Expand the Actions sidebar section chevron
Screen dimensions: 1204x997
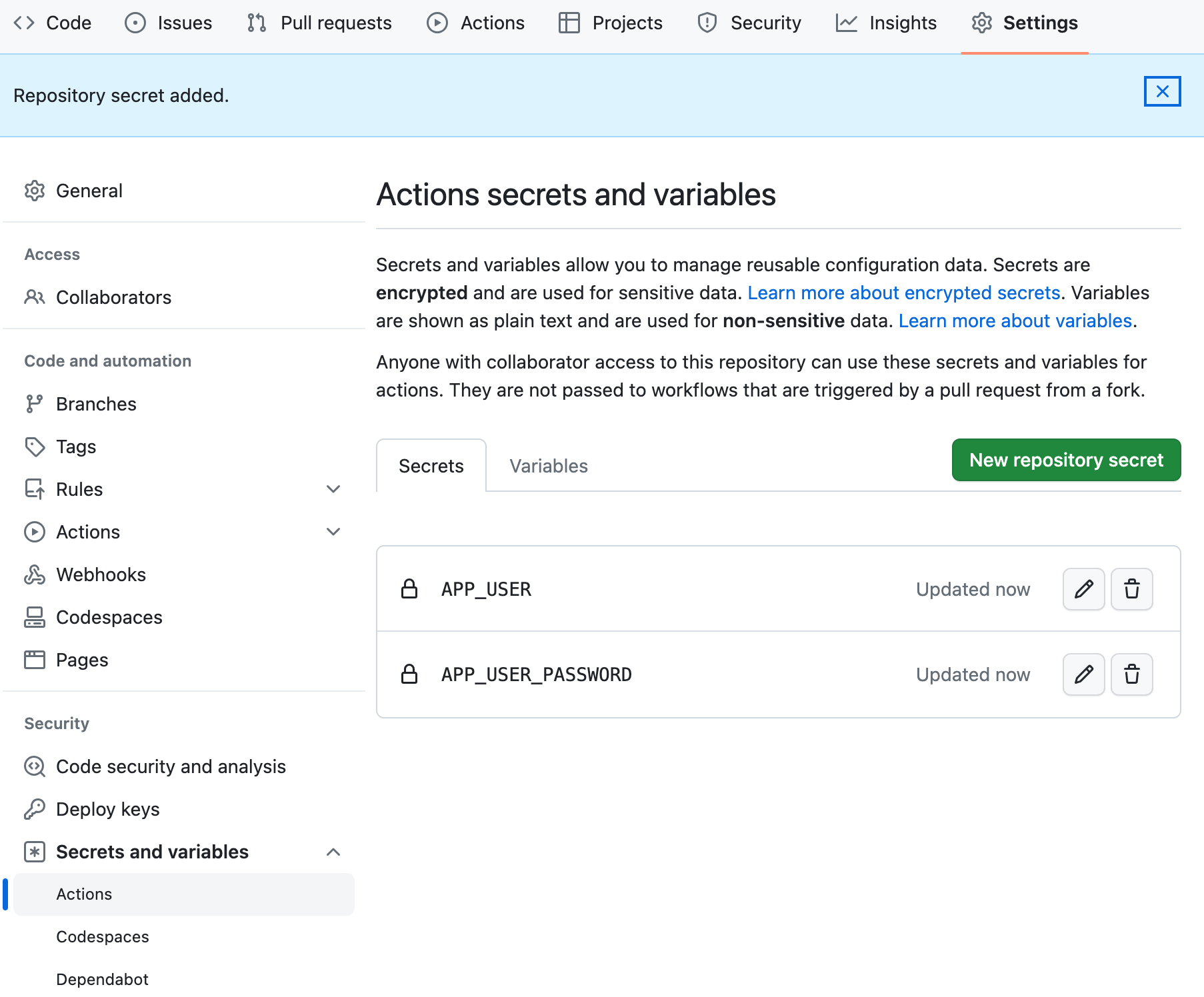coord(333,532)
